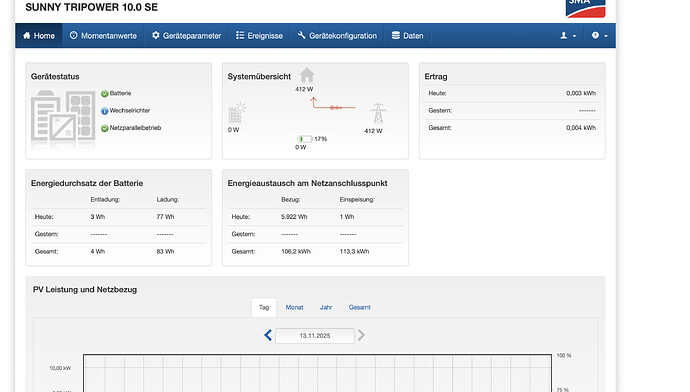Click Bezug Gesamt value 106,2 kWh
The width and height of the screenshot is (690, 392).
(x=296, y=252)
